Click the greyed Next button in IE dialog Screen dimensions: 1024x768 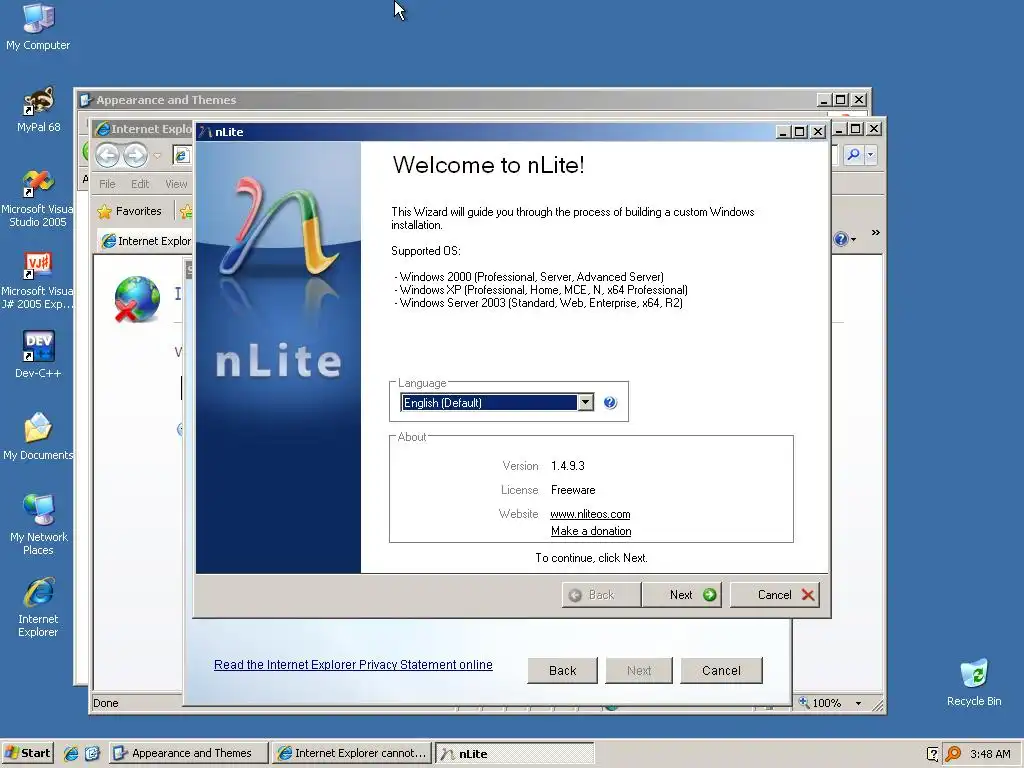[639, 671]
